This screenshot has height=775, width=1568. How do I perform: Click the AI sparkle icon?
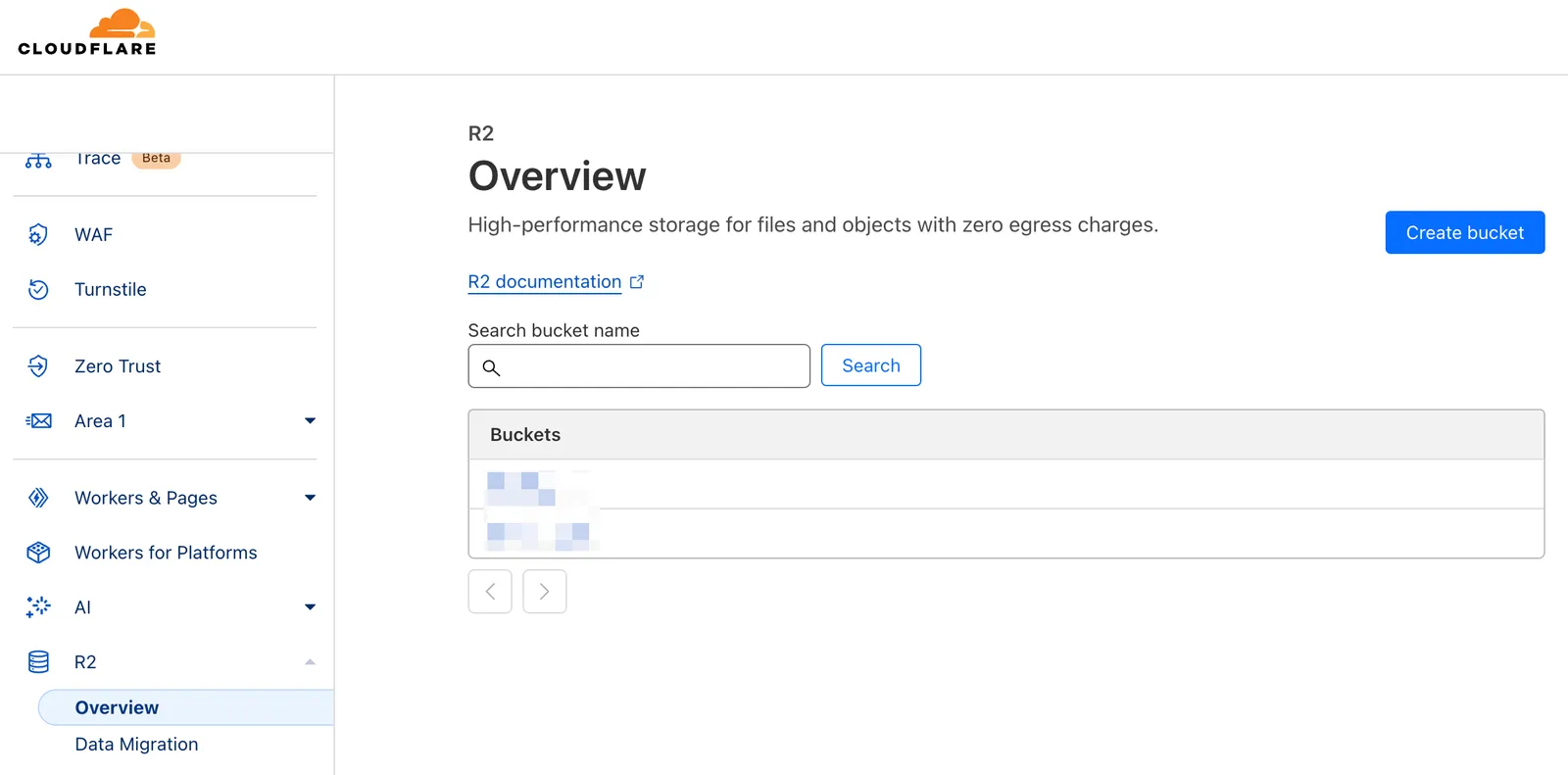[37, 606]
